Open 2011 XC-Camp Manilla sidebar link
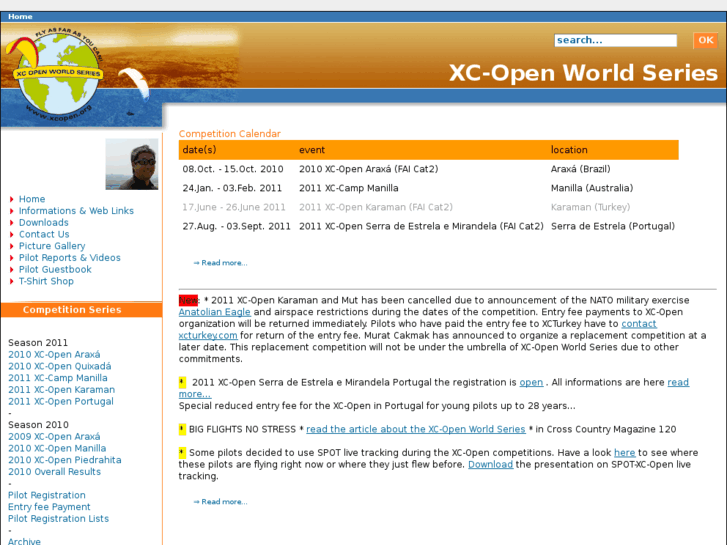Viewport: 727px width, 545px height. 58,378
